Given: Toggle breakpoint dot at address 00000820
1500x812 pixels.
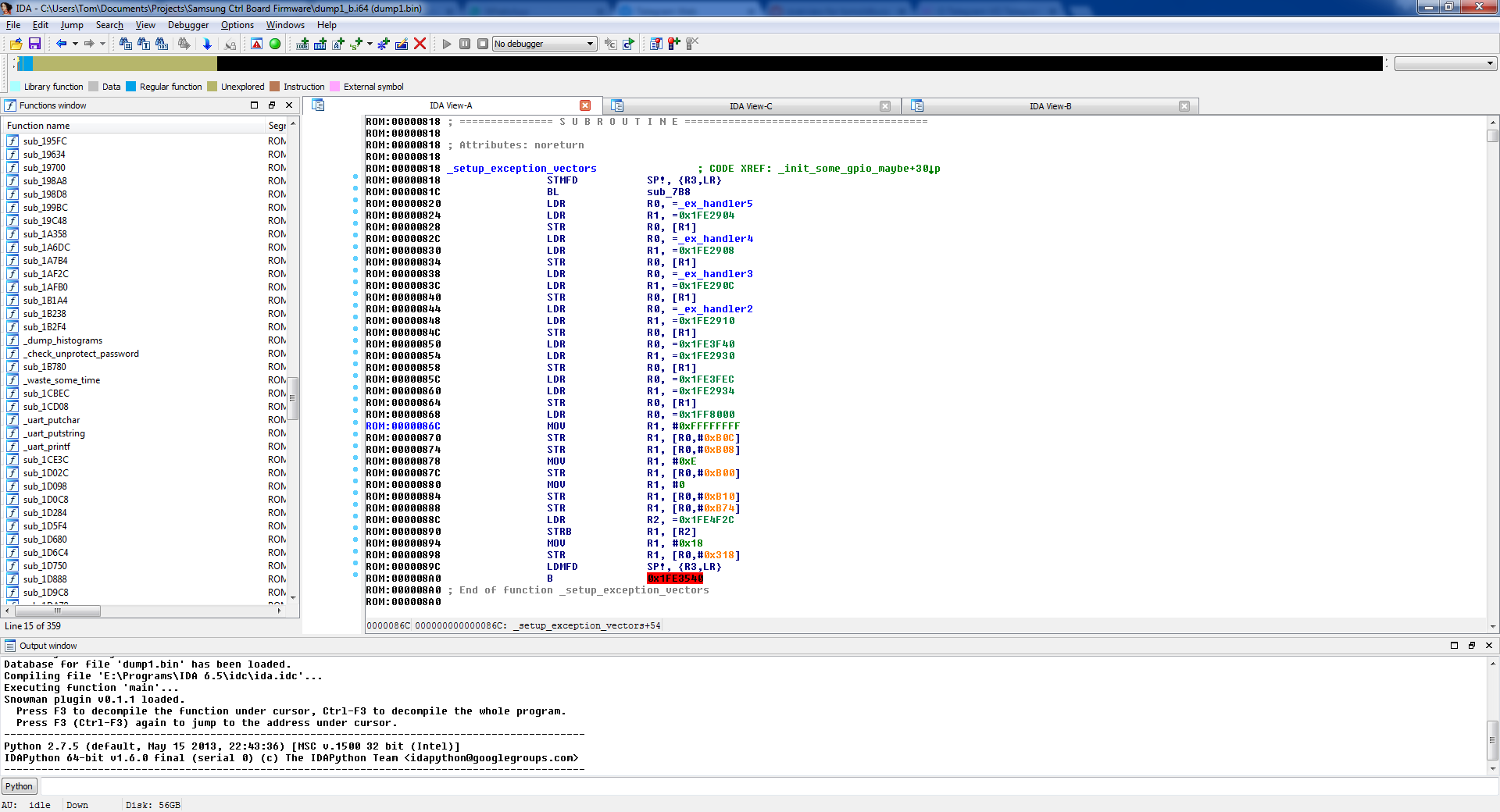Looking at the screenshot, I should point(355,201).
